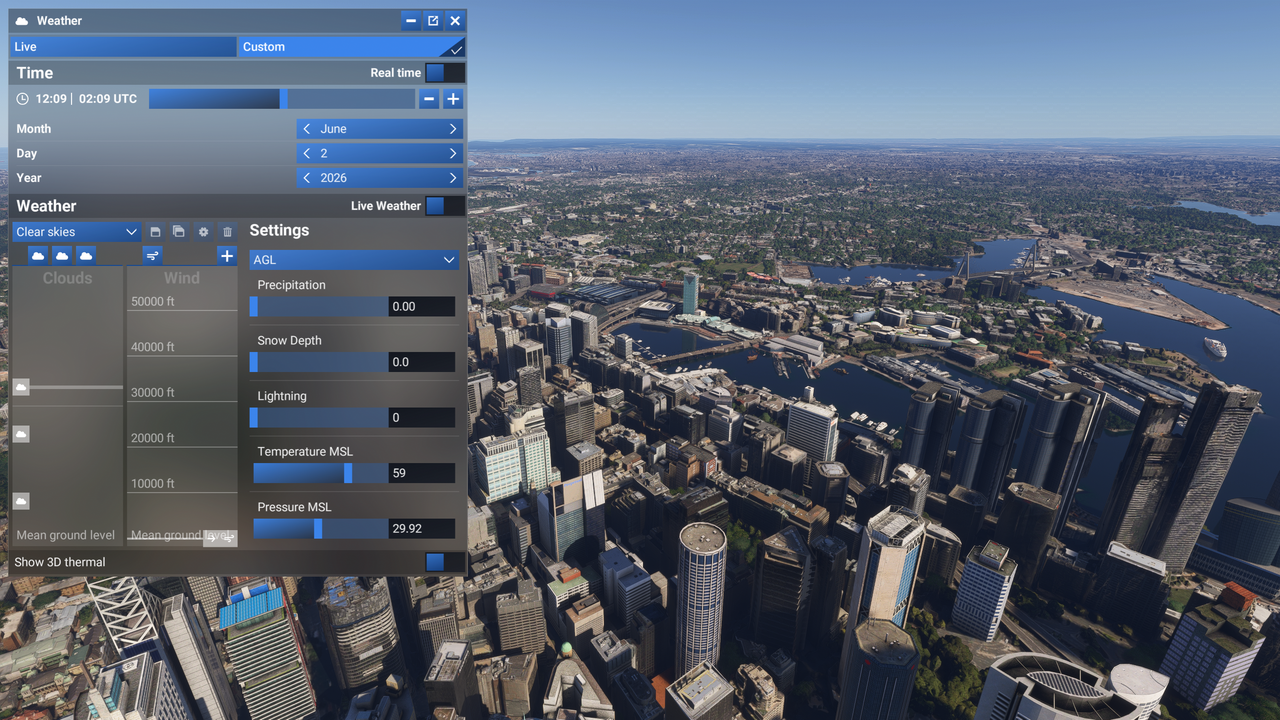Increase the Day value above 2
This screenshot has height=720, width=1280.
coord(453,154)
